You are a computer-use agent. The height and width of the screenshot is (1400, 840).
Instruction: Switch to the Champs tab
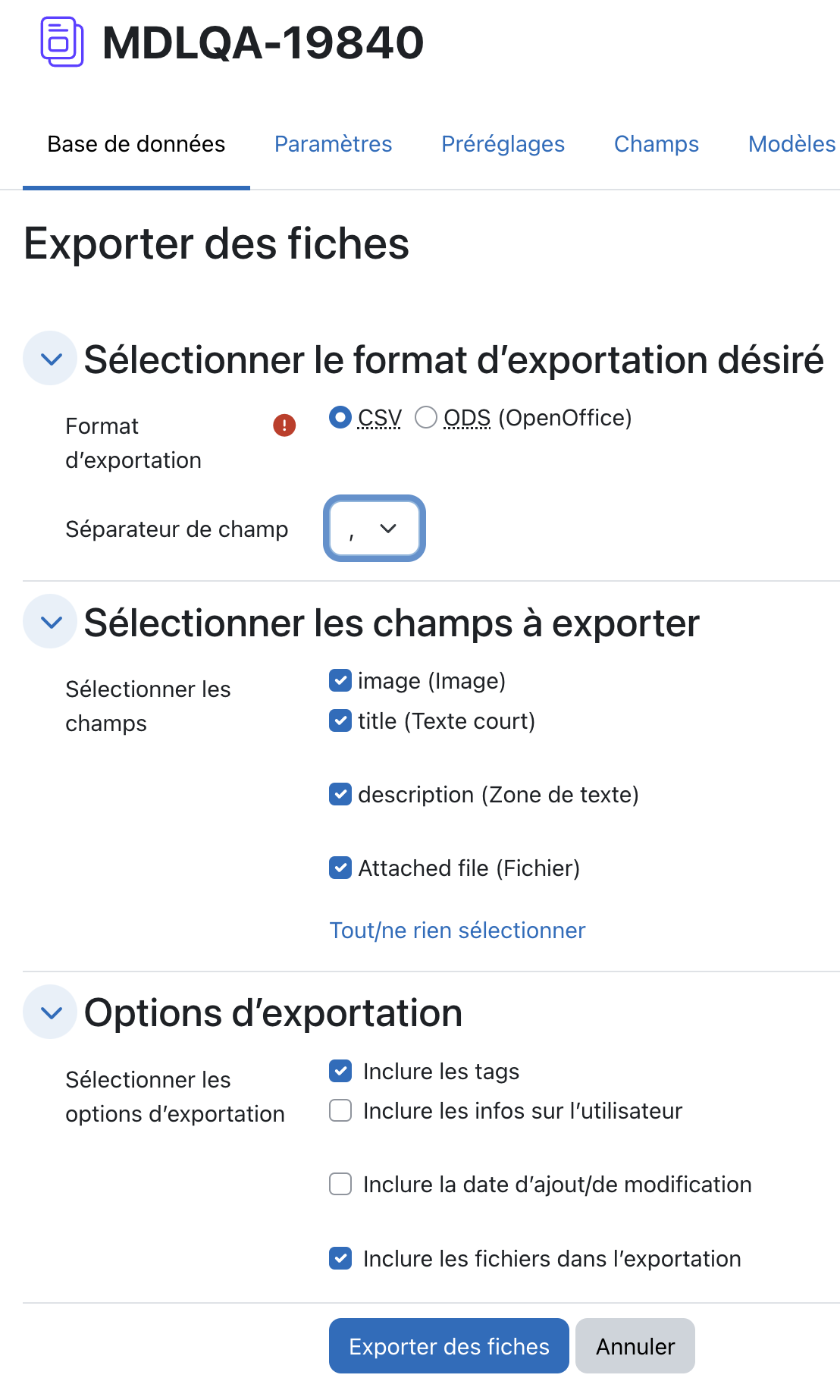pos(657,144)
